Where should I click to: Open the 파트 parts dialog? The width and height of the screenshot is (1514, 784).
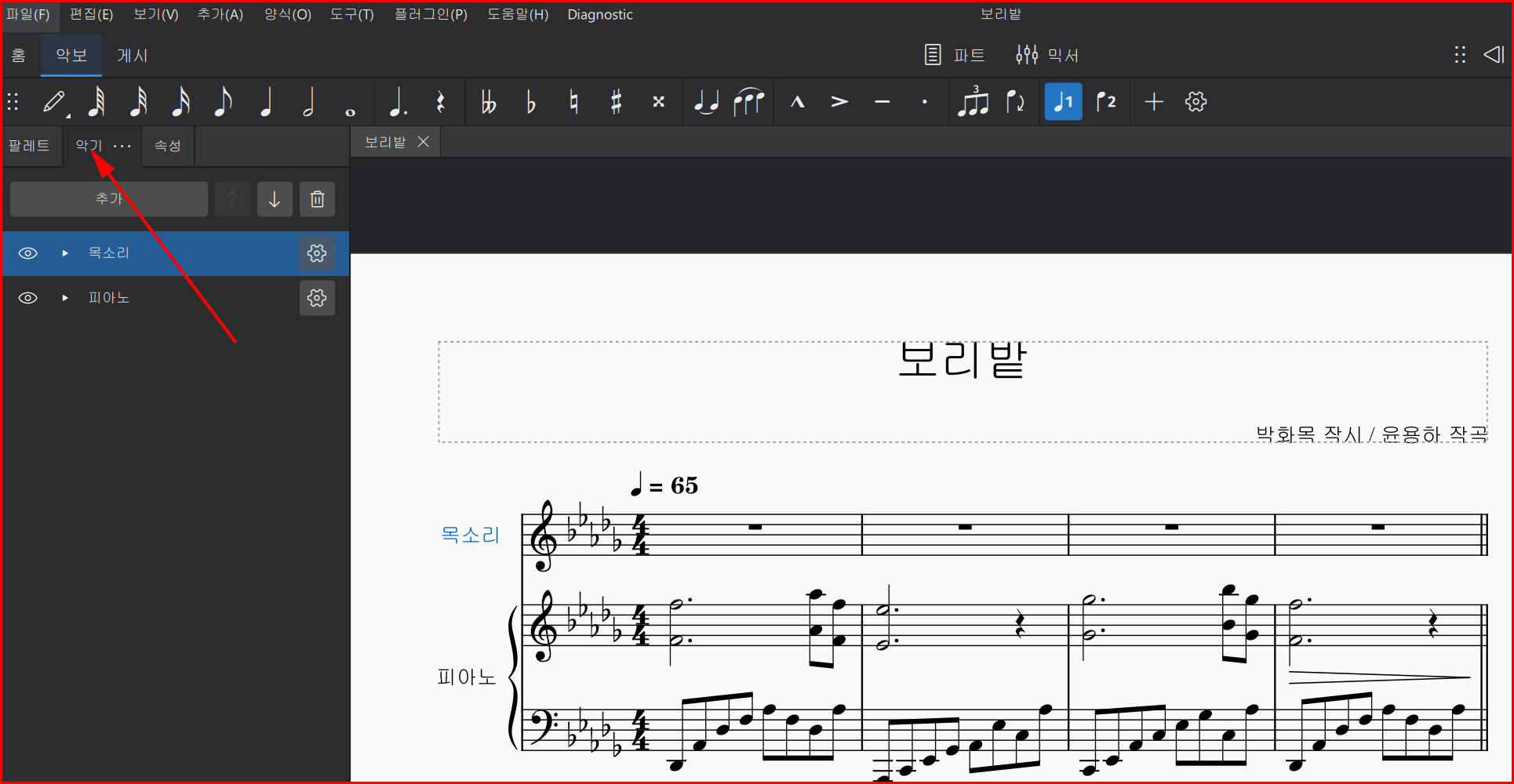(954, 55)
